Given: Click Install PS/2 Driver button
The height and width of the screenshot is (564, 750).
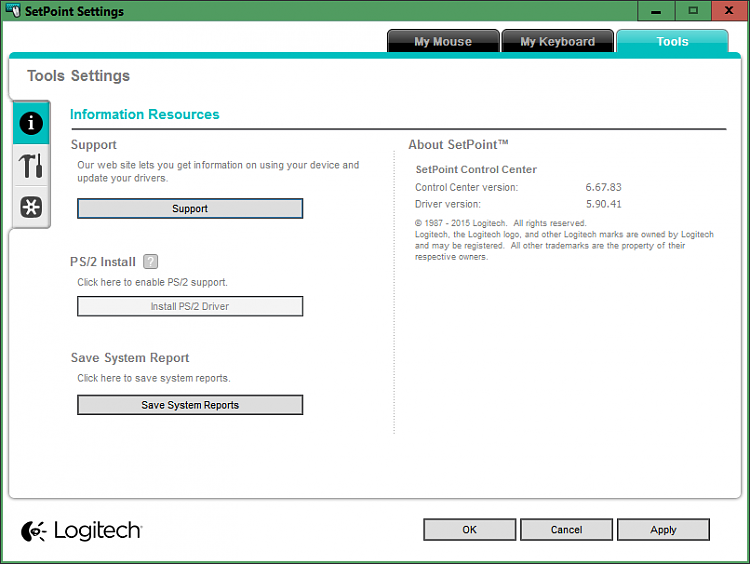Looking at the screenshot, I should click(190, 306).
